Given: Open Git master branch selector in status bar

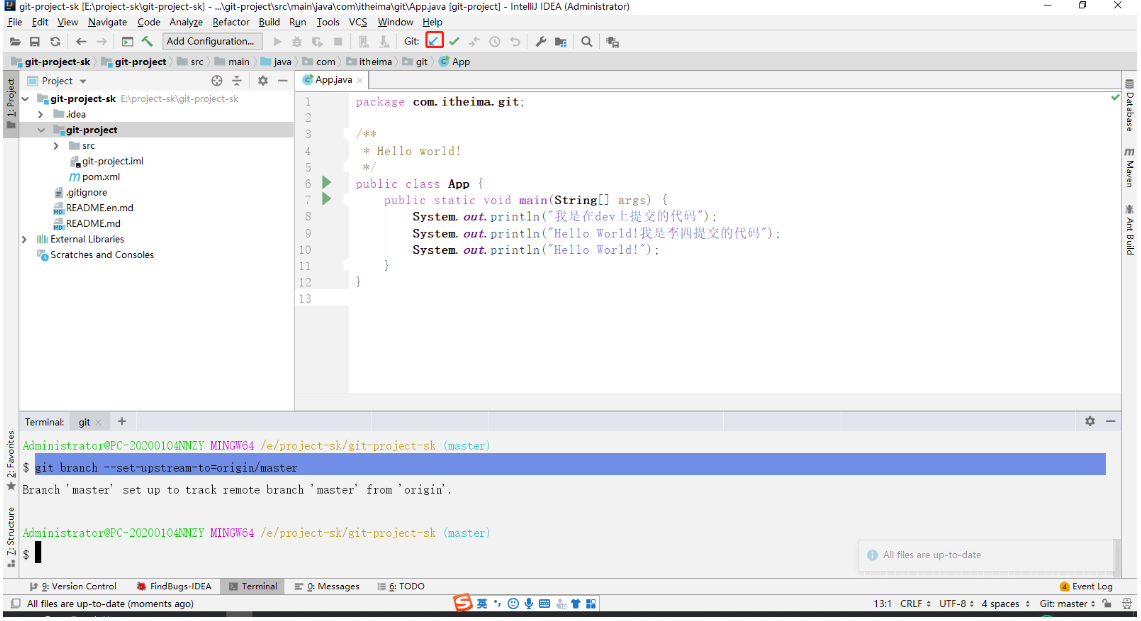Looking at the screenshot, I should (1068, 604).
